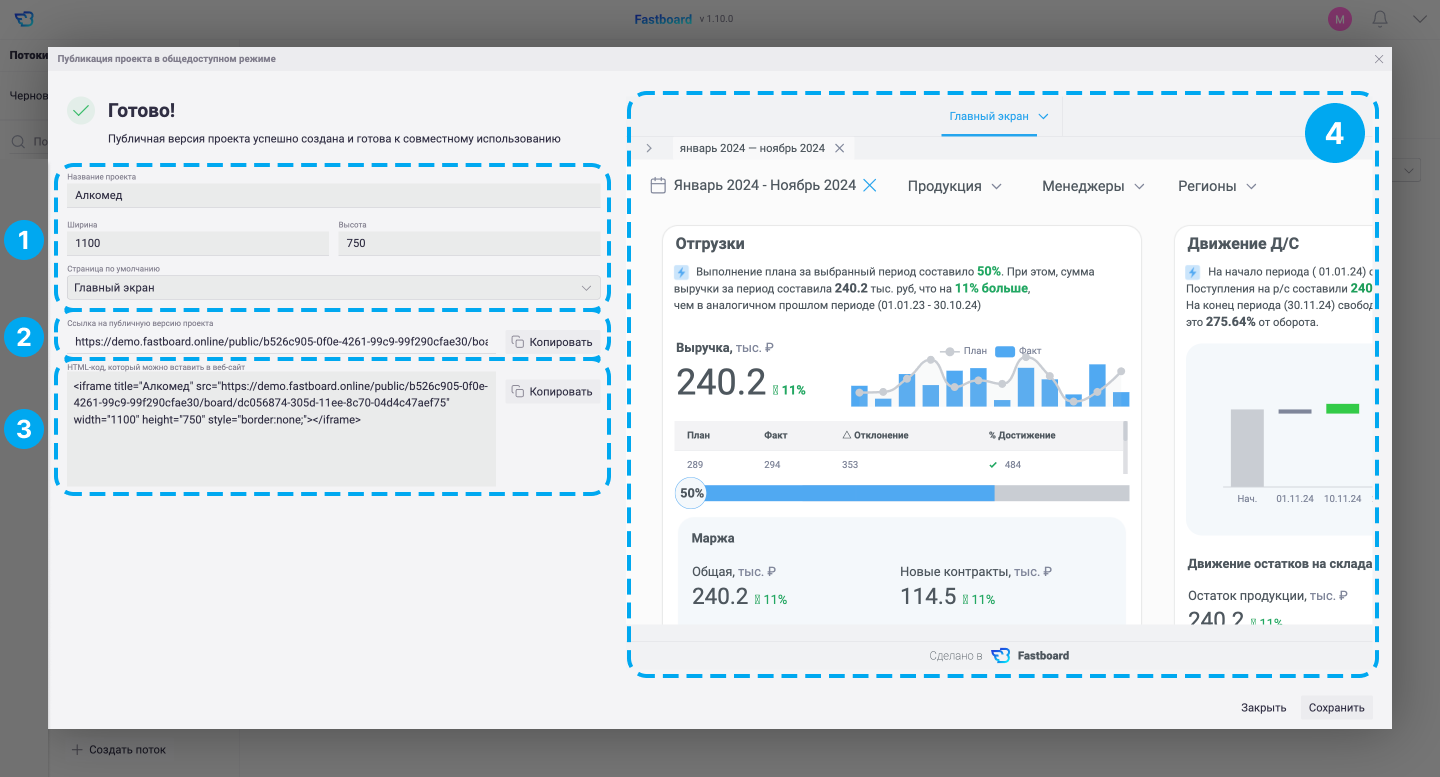1440x777 pixels.
Task: Click the search magnifier icon behind the dialog
Action: 18,143
